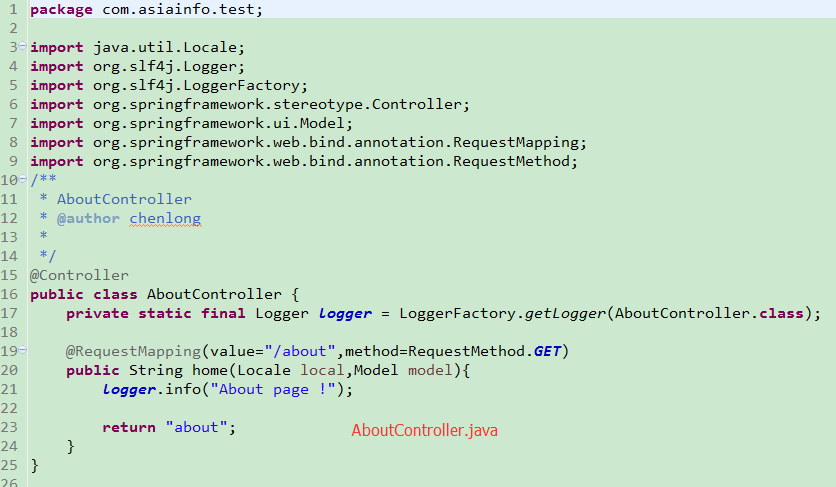The image size is (836, 487).
Task: Click the package keyword on line 1
Action: point(62,9)
